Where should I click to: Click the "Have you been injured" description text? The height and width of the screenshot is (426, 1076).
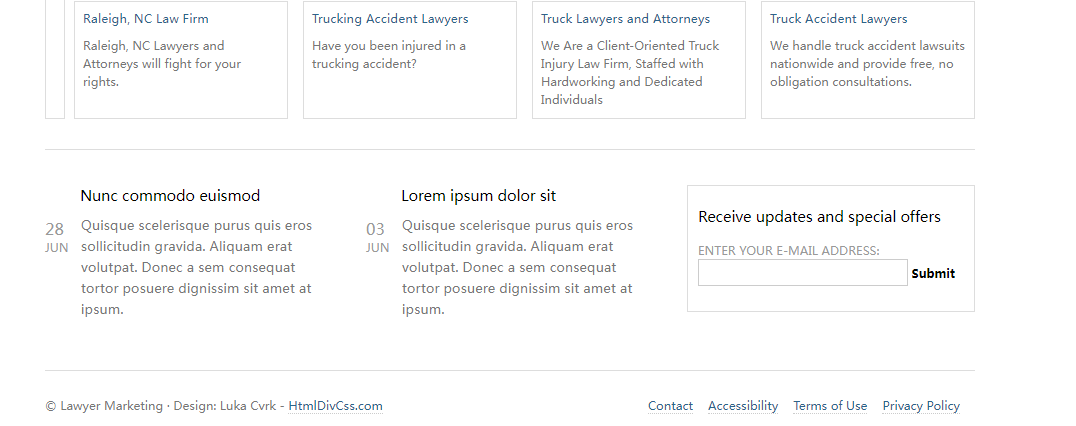(x=388, y=55)
